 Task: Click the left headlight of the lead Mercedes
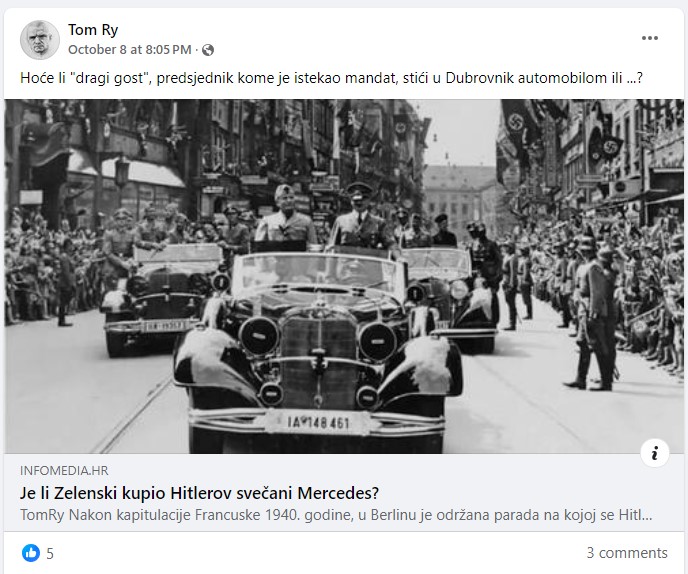259,336
